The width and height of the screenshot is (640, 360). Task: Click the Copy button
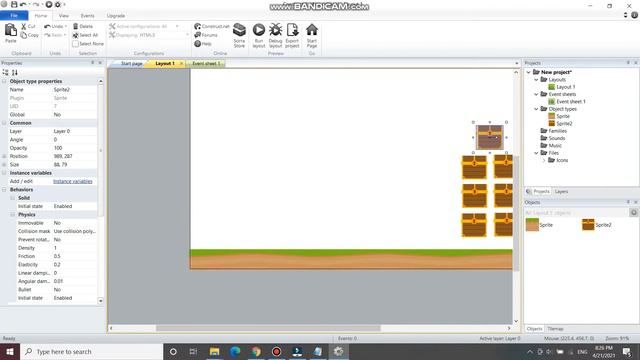click(29, 35)
